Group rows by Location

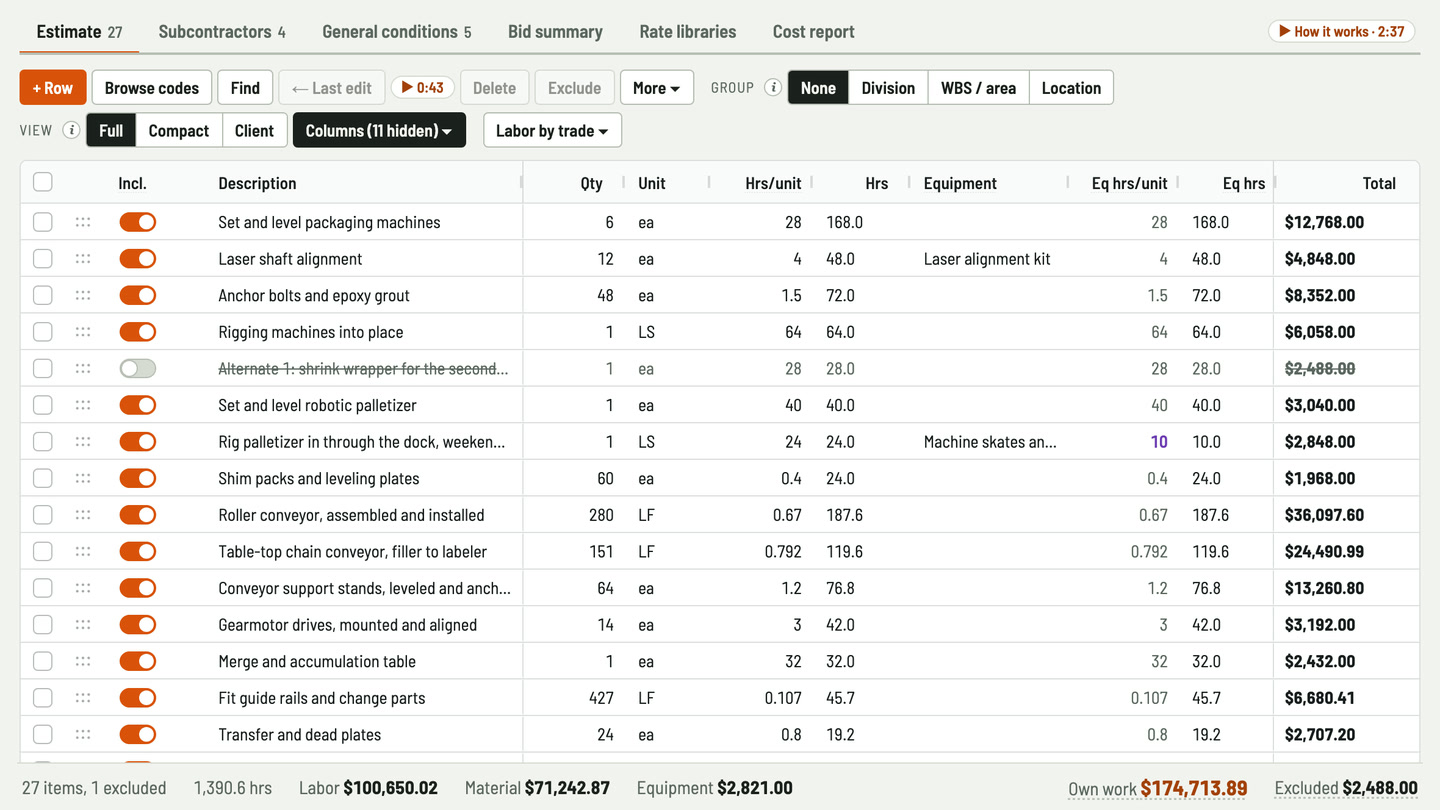tap(1071, 88)
